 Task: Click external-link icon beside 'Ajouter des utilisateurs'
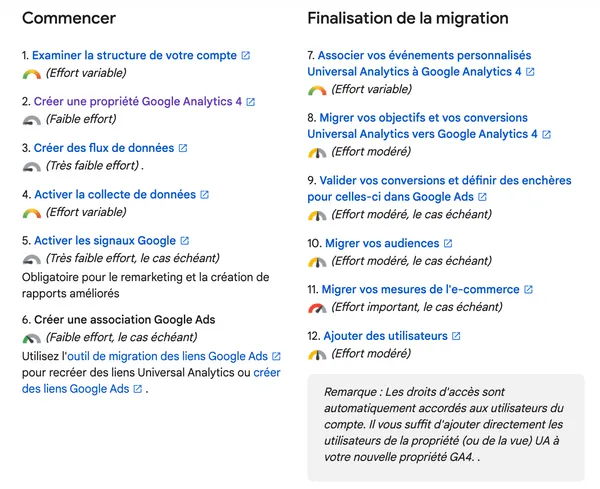[456, 336]
